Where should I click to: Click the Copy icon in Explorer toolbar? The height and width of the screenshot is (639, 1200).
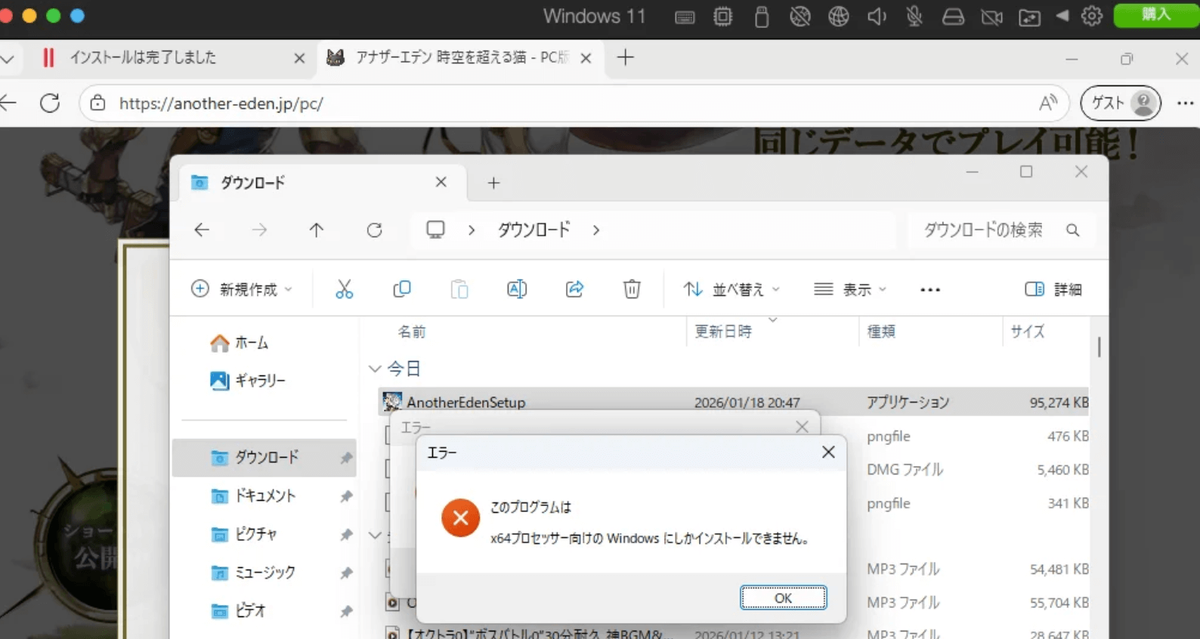(402, 289)
